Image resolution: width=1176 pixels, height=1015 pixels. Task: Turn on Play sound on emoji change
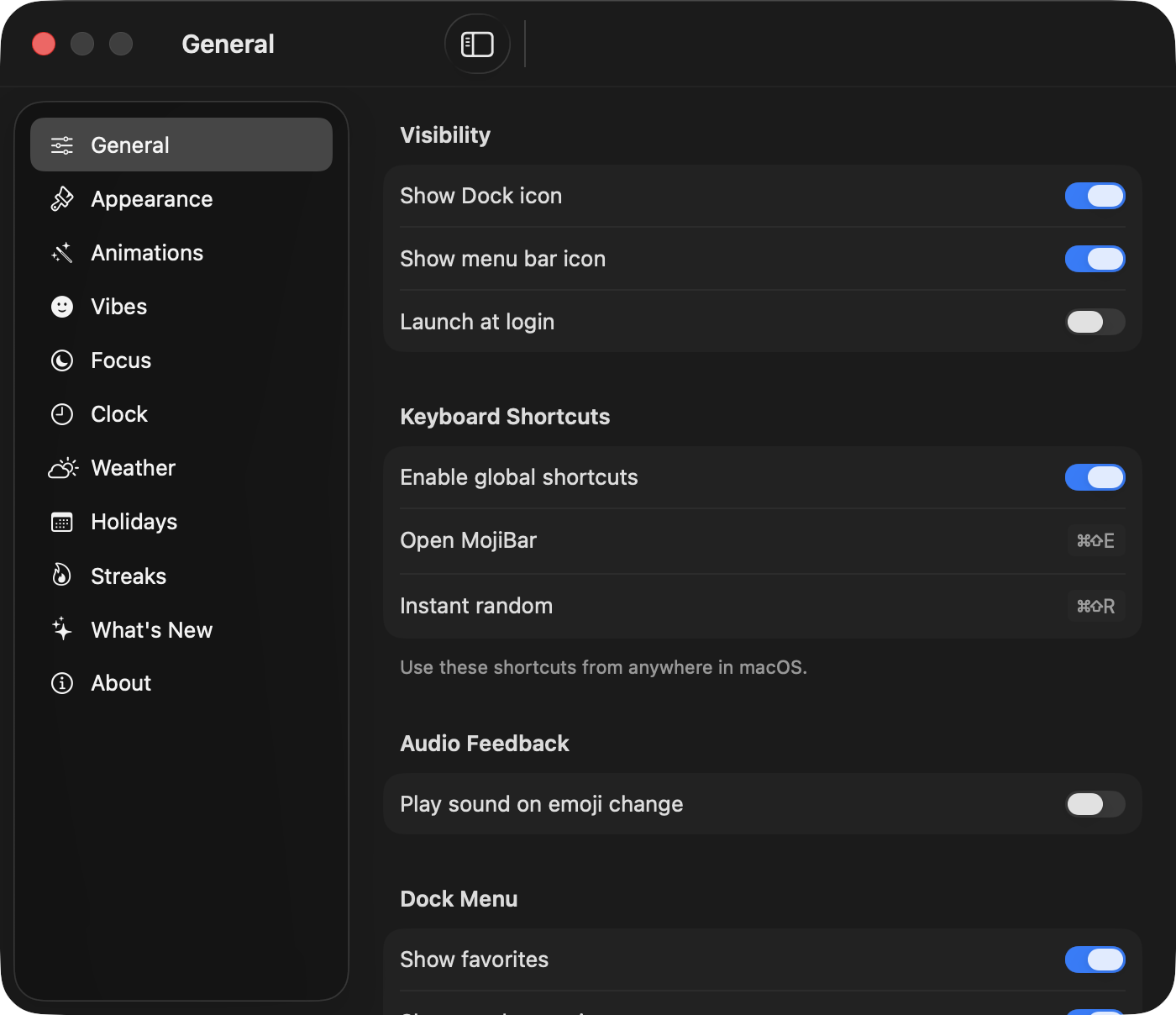pos(1095,804)
